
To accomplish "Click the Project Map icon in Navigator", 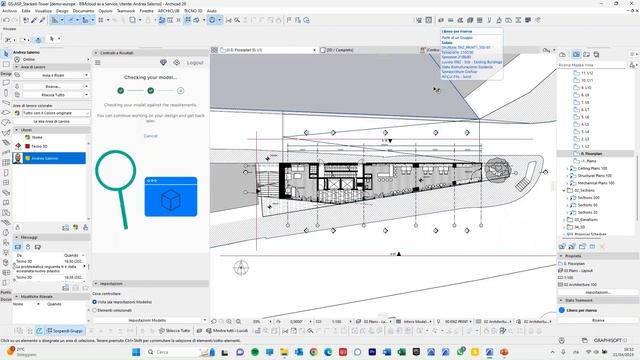I will (563, 54).
